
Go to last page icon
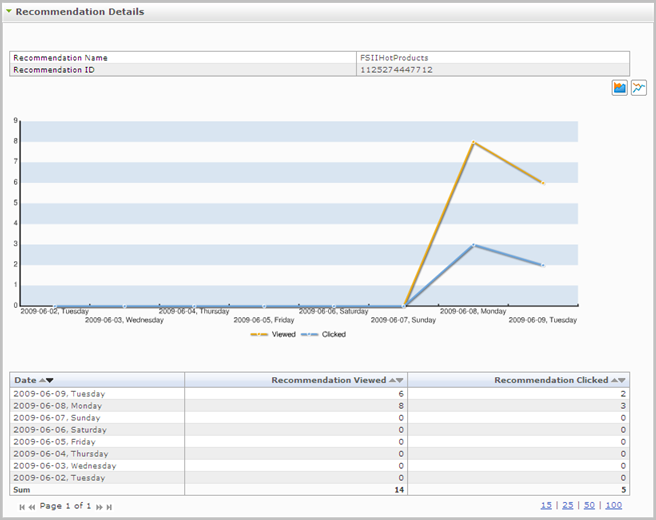tap(109, 507)
